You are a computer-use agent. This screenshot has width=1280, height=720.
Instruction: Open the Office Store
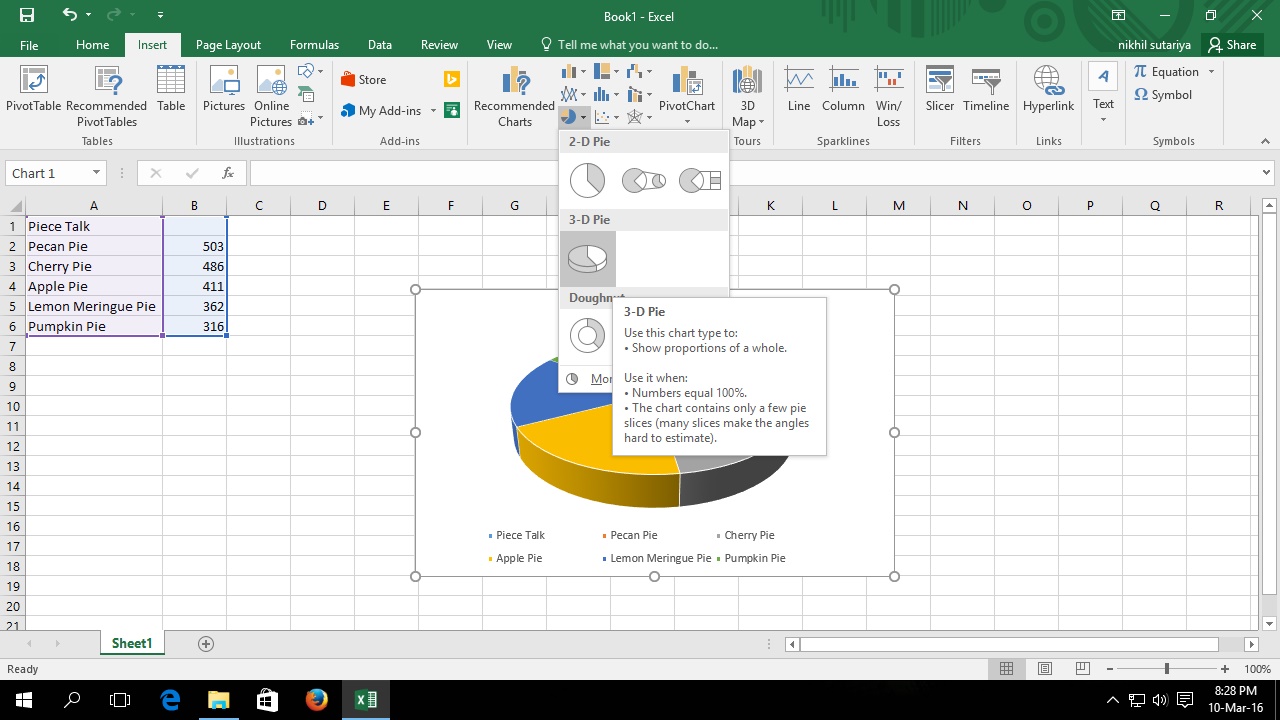point(363,80)
